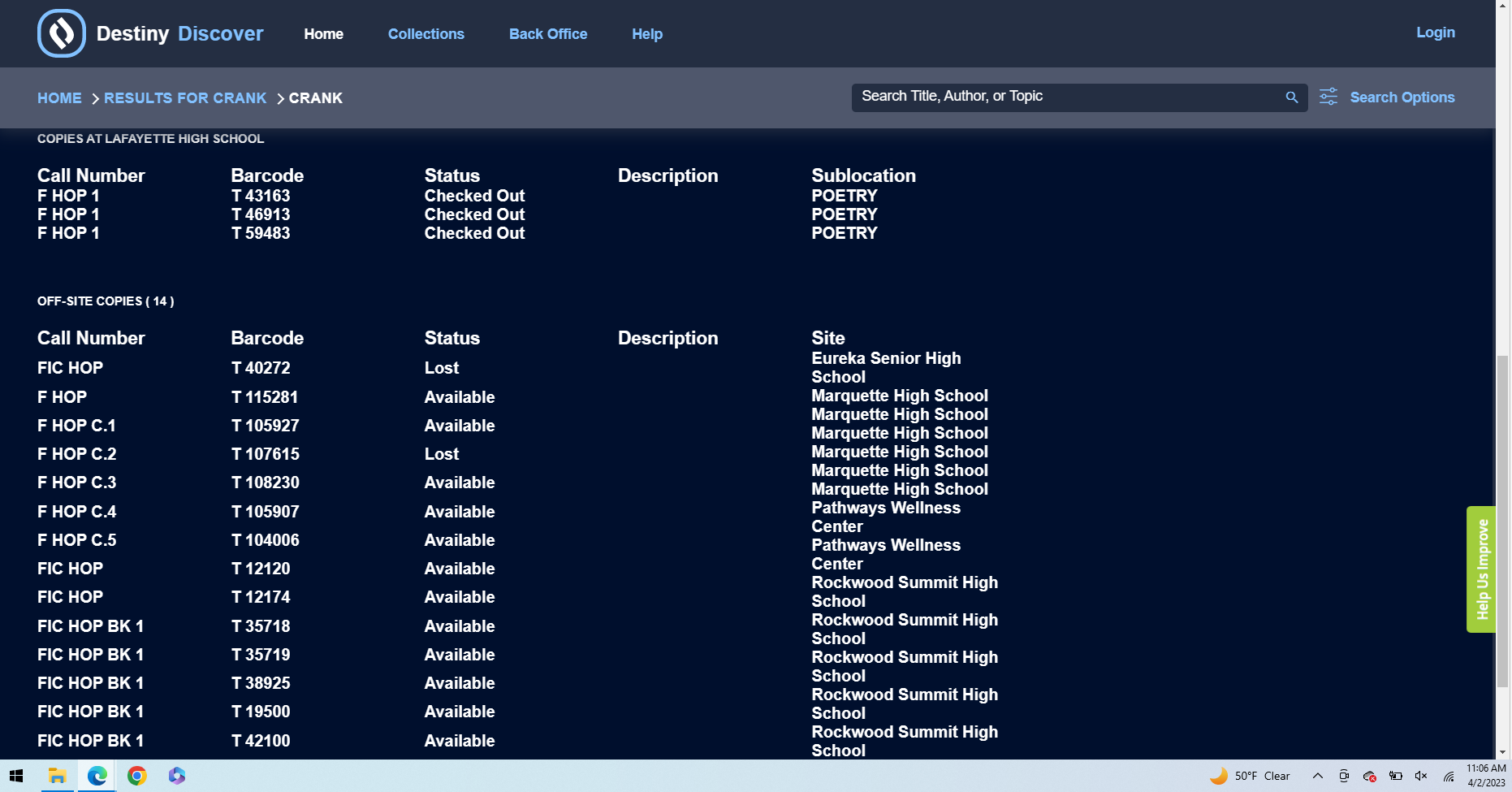Open File Explorer from taskbar
Screen dimensions: 1512x792
click(57, 776)
